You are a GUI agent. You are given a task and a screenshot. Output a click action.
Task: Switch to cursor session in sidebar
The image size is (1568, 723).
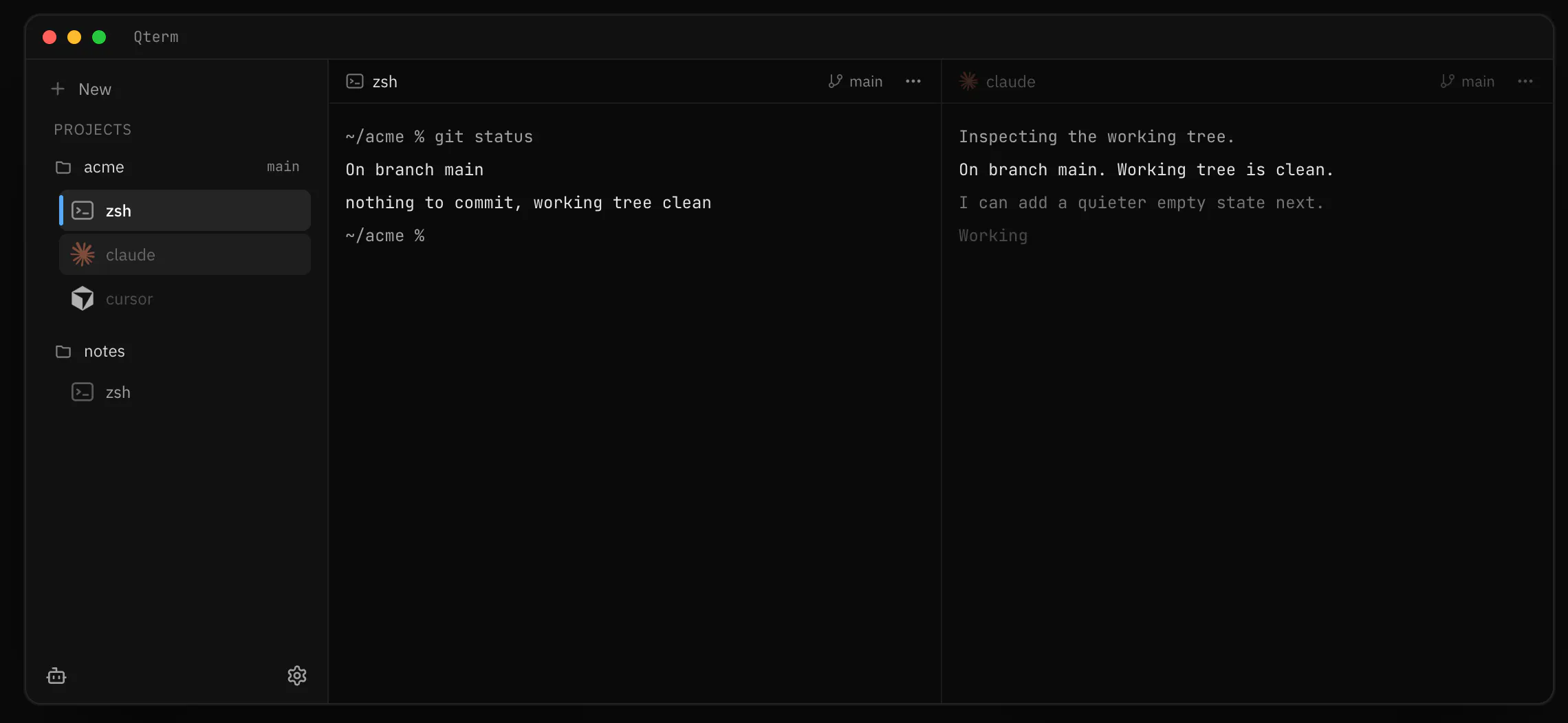185,298
